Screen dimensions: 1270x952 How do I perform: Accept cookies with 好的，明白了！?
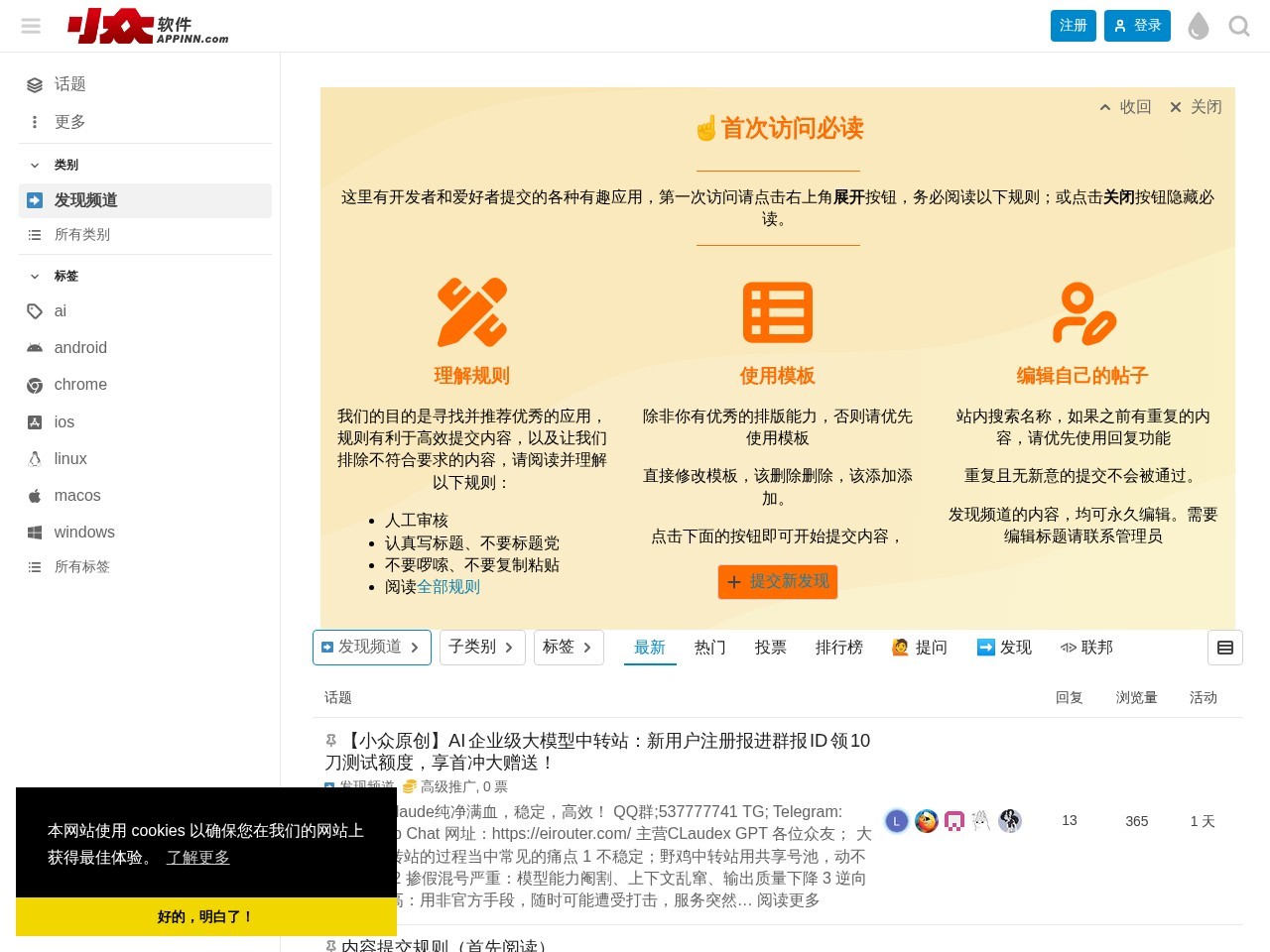[x=206, y=916]
